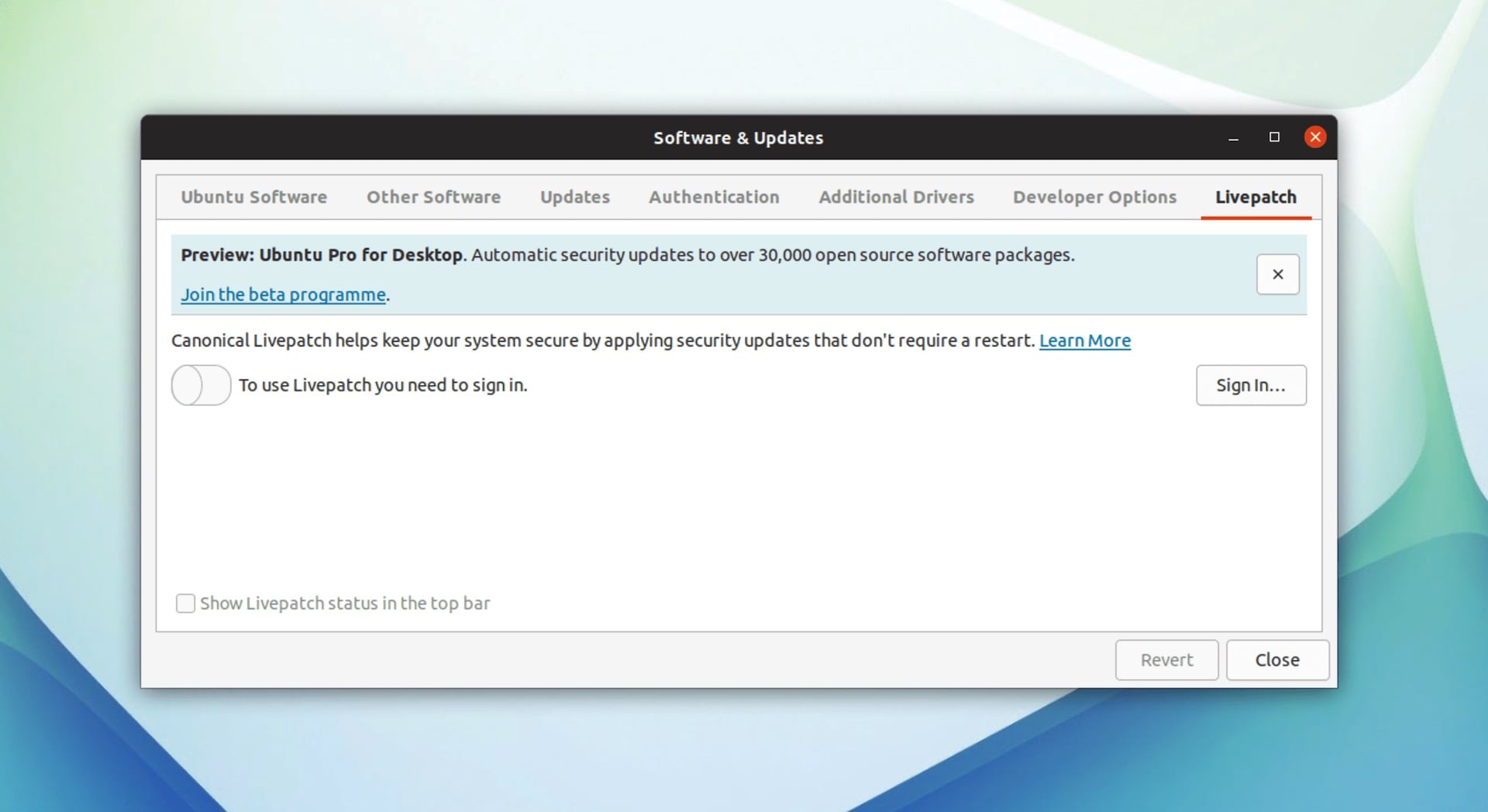Go to the Updates tab
Image resolution: width=1488 pixels, height=812 pixels.
click(575, 197)
